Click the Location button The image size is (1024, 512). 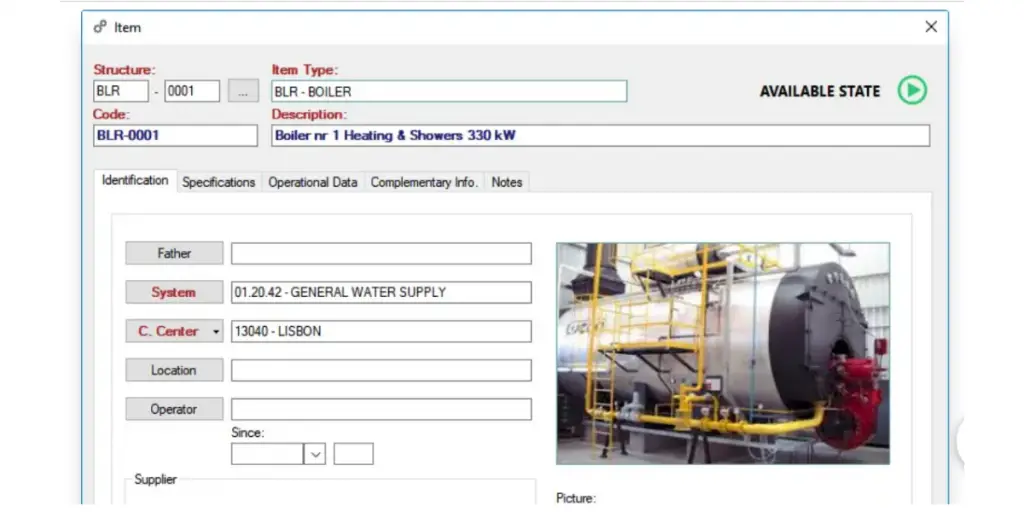coord(174,370)
